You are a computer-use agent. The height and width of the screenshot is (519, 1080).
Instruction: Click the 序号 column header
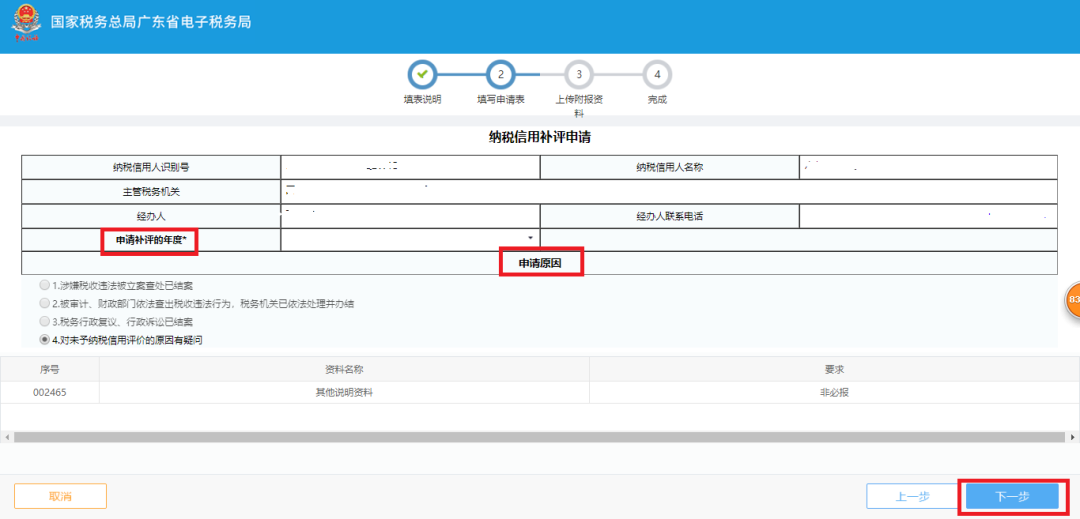[x=50, y=369]
